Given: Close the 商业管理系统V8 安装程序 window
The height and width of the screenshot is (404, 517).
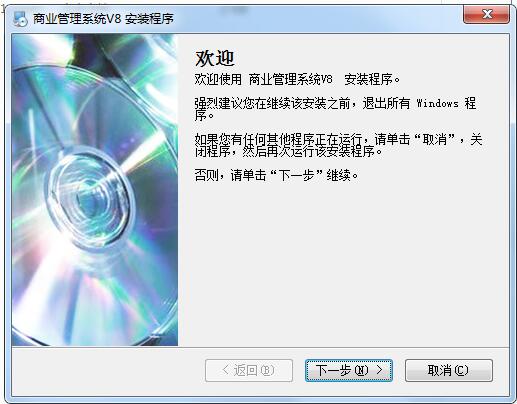Looking at the screenshot, I should pyautogui.click(x=486, y=14).
